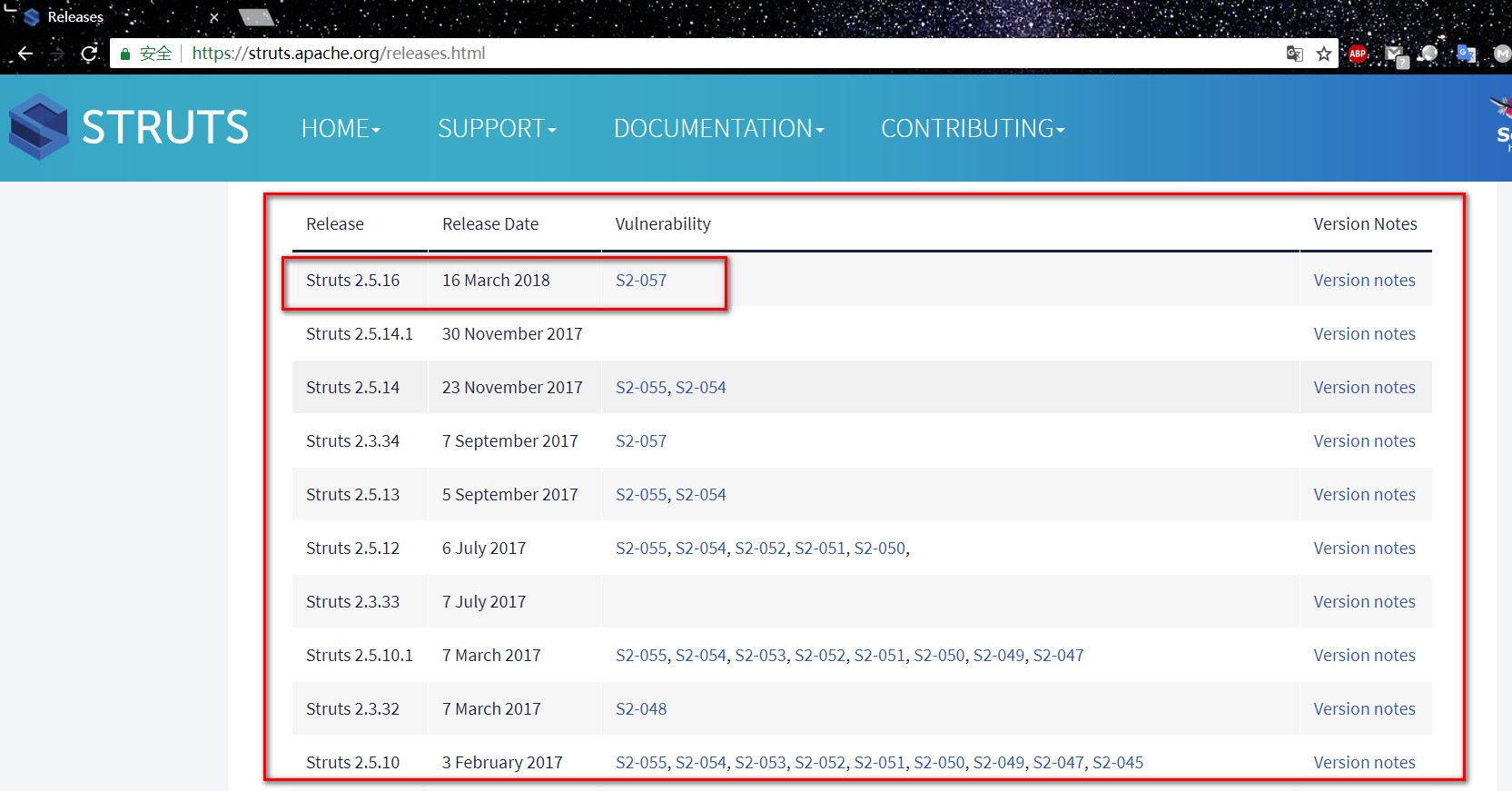Click the browser back arrow
Screen dimensions: 1512x791
click(x=25, y=54)
